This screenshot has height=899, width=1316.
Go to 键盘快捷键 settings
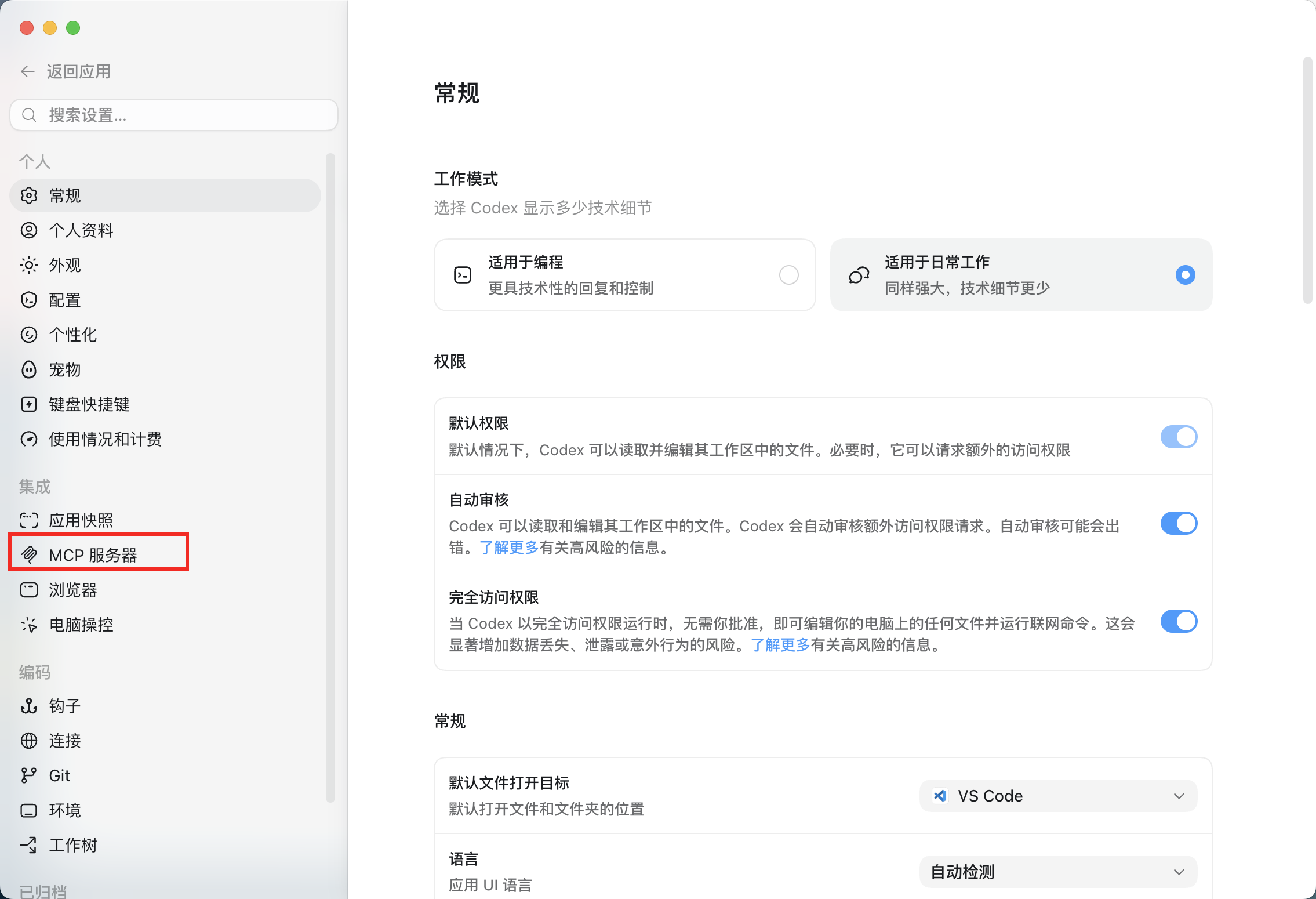tap(165, 404)
